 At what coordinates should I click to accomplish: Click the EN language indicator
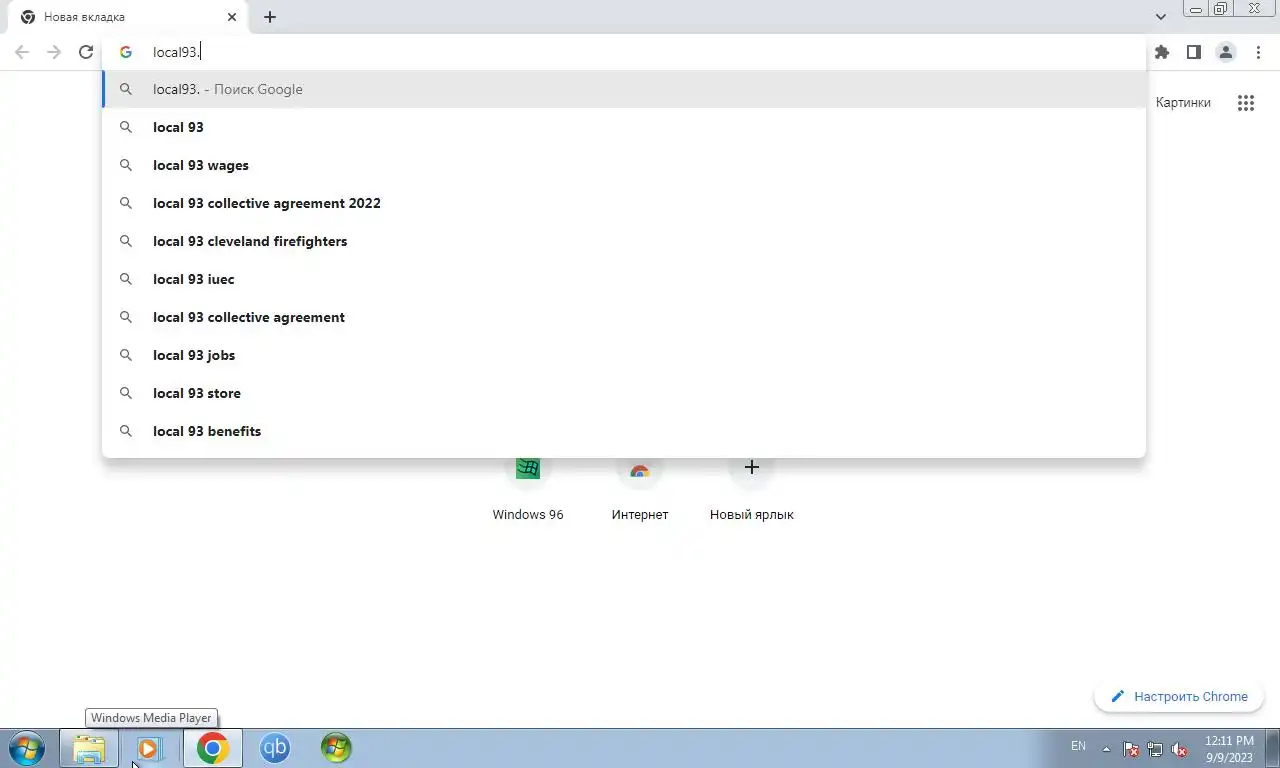click(1078, 746)
